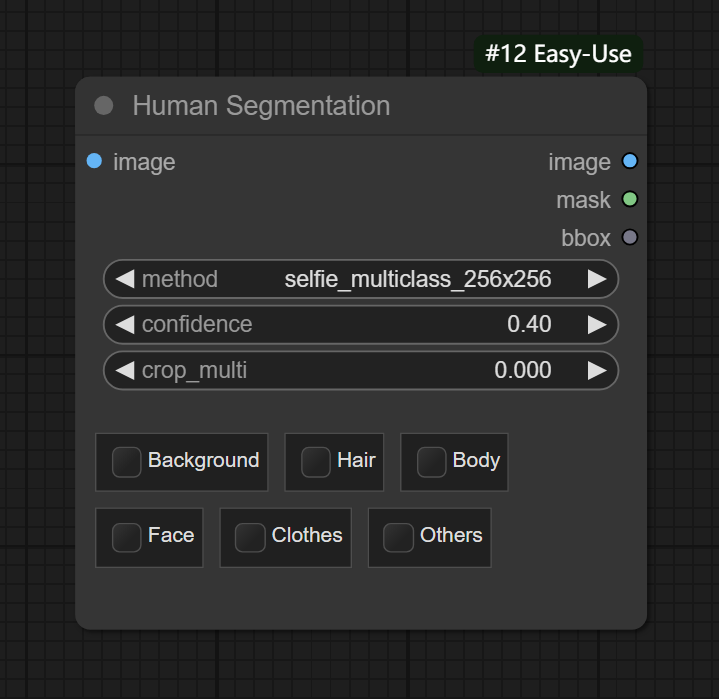
Task: Switch to next method with right arrow
Action: tap(597, 279)
